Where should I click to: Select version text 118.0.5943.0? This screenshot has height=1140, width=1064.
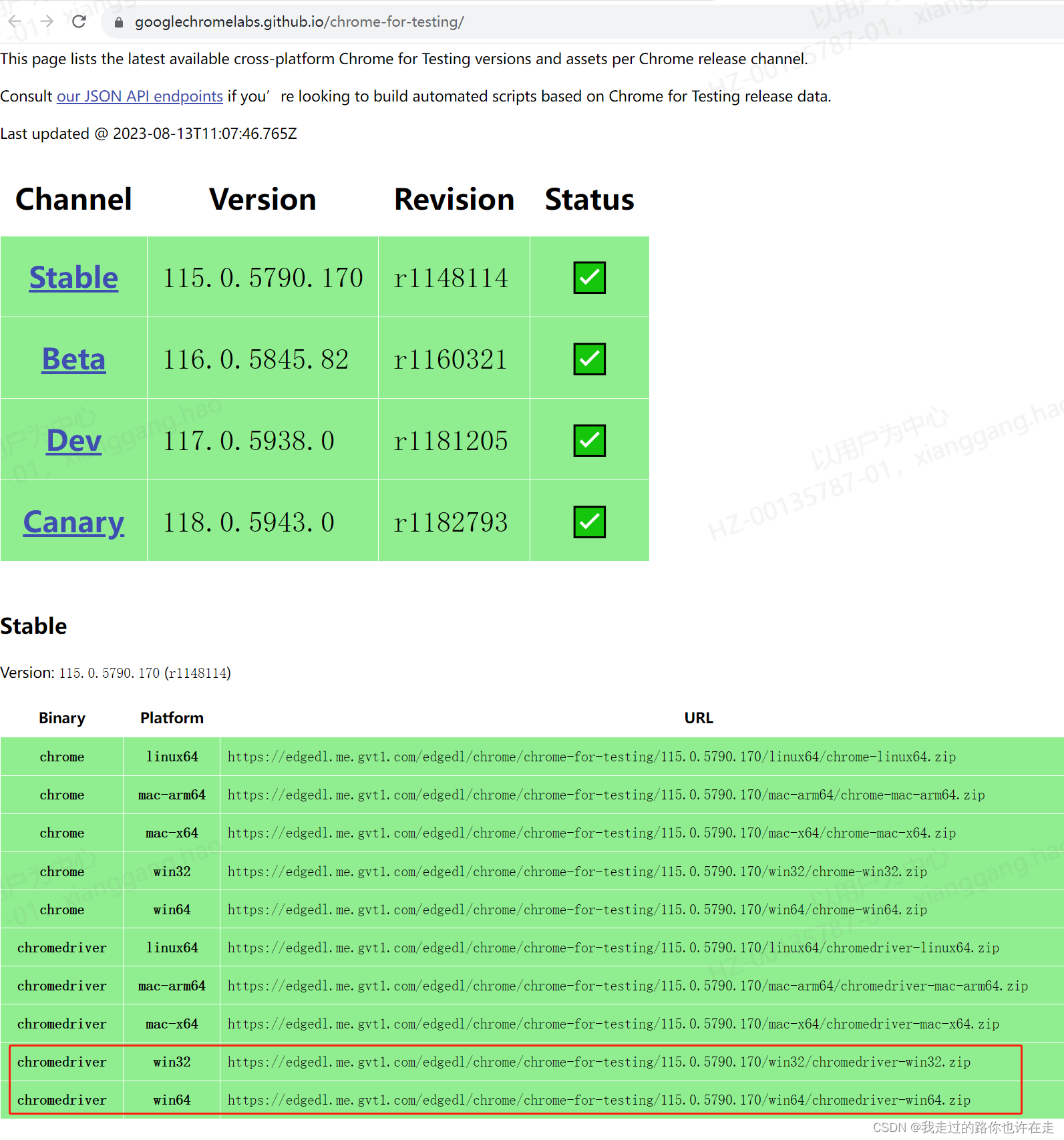[248, 522]
